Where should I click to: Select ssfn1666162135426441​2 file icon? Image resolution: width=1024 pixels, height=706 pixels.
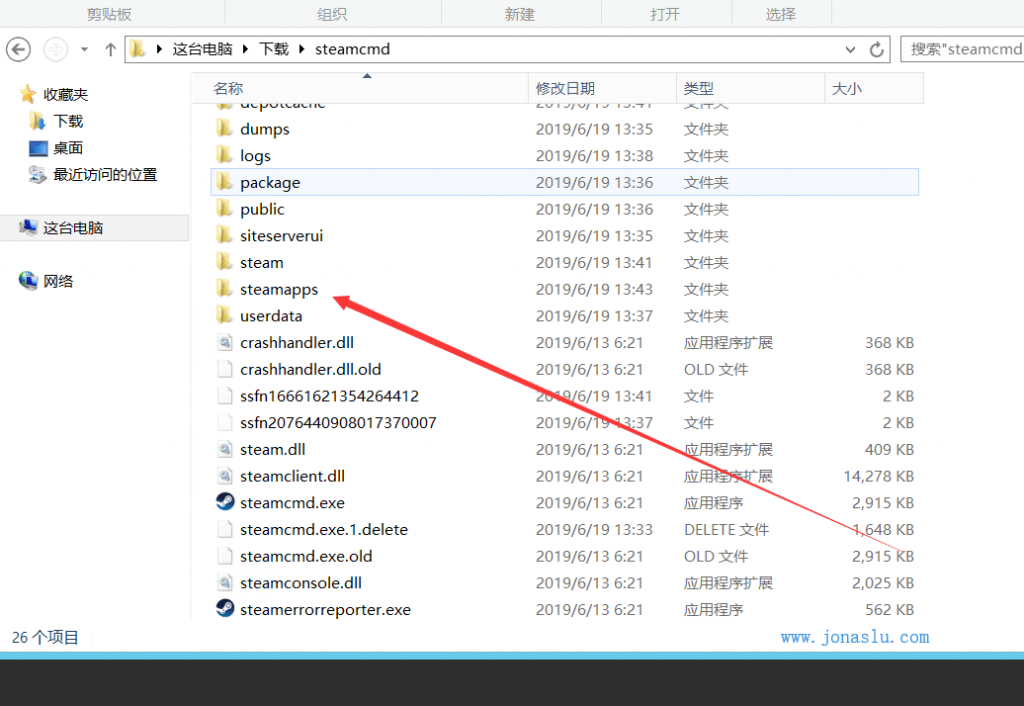tap(225, 396)
